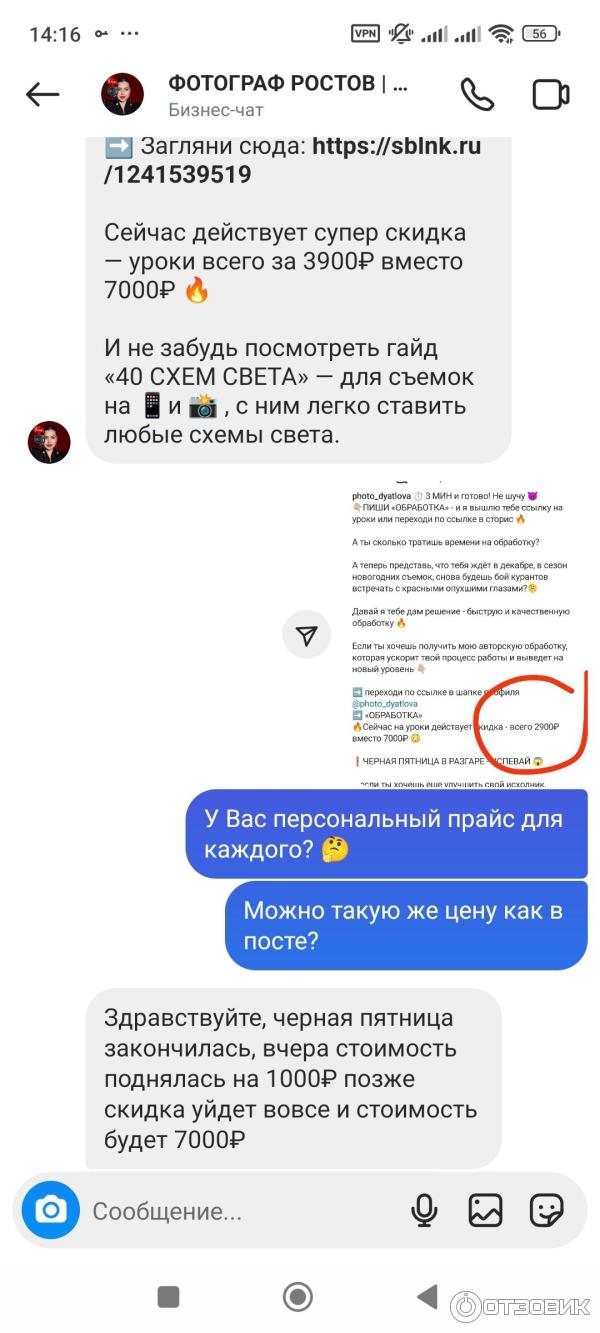Tap the Android recent apps square
Viewport: 600px width, 1333px height.
pyautogui.click(x=168, y=1297)
